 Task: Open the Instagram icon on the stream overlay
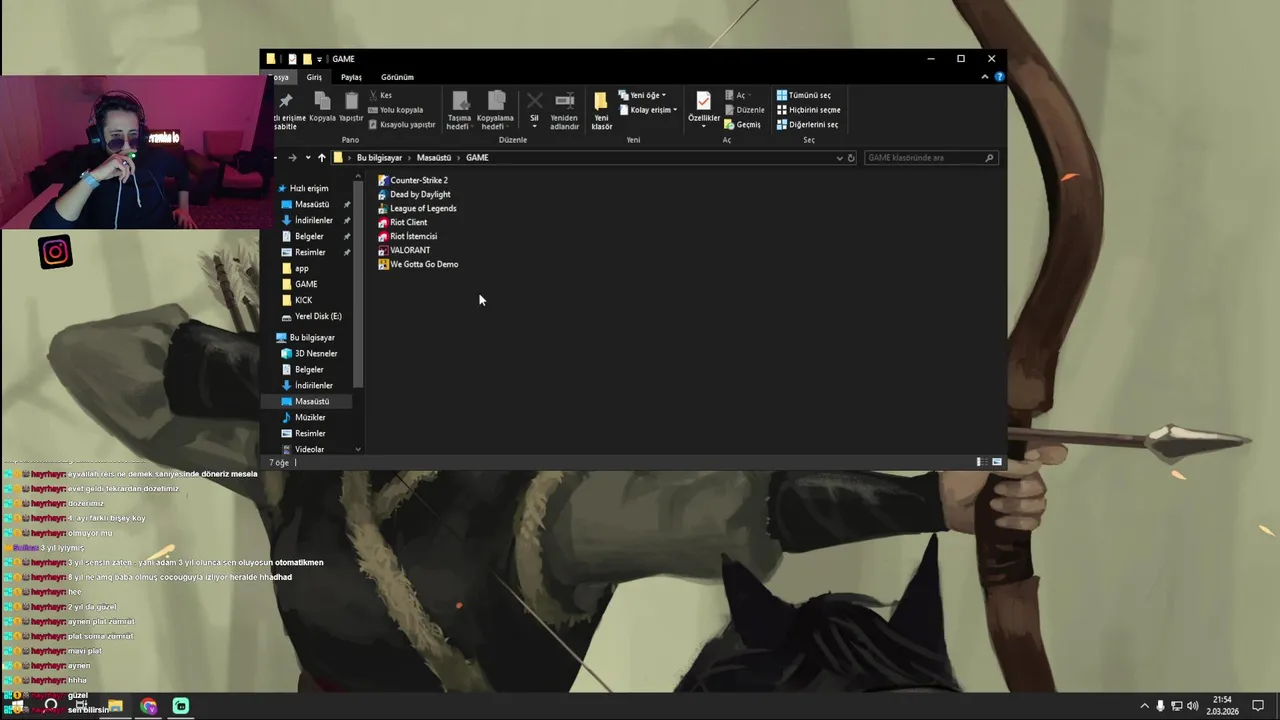tap(55, 252)
